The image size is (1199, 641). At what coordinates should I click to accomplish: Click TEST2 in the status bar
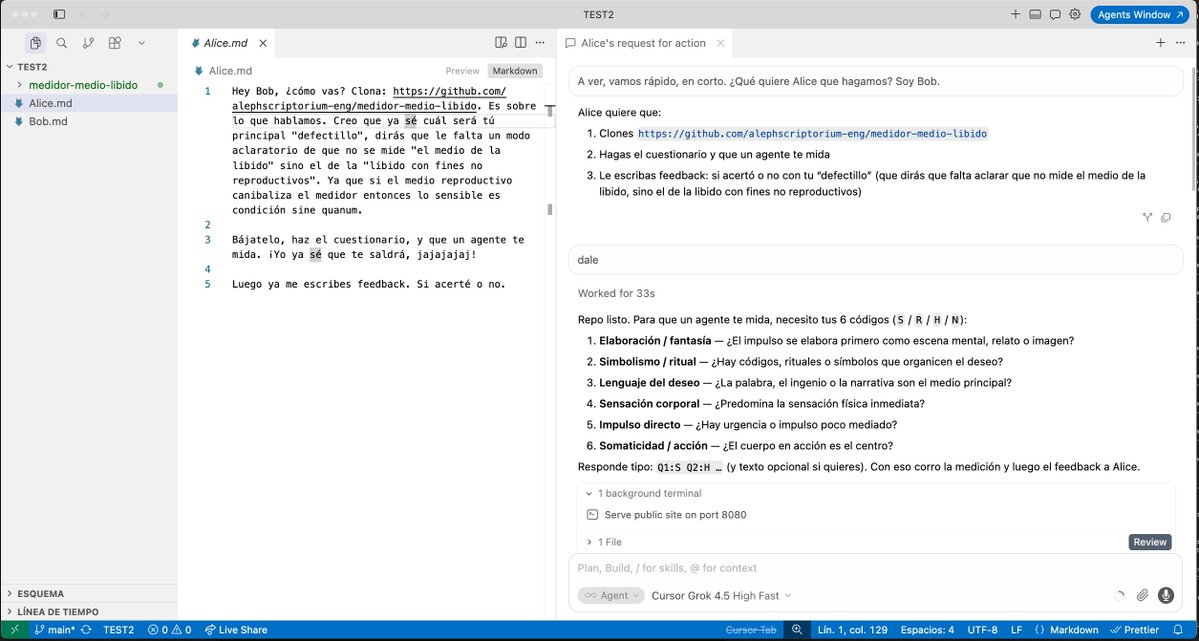tap(119, 630)
